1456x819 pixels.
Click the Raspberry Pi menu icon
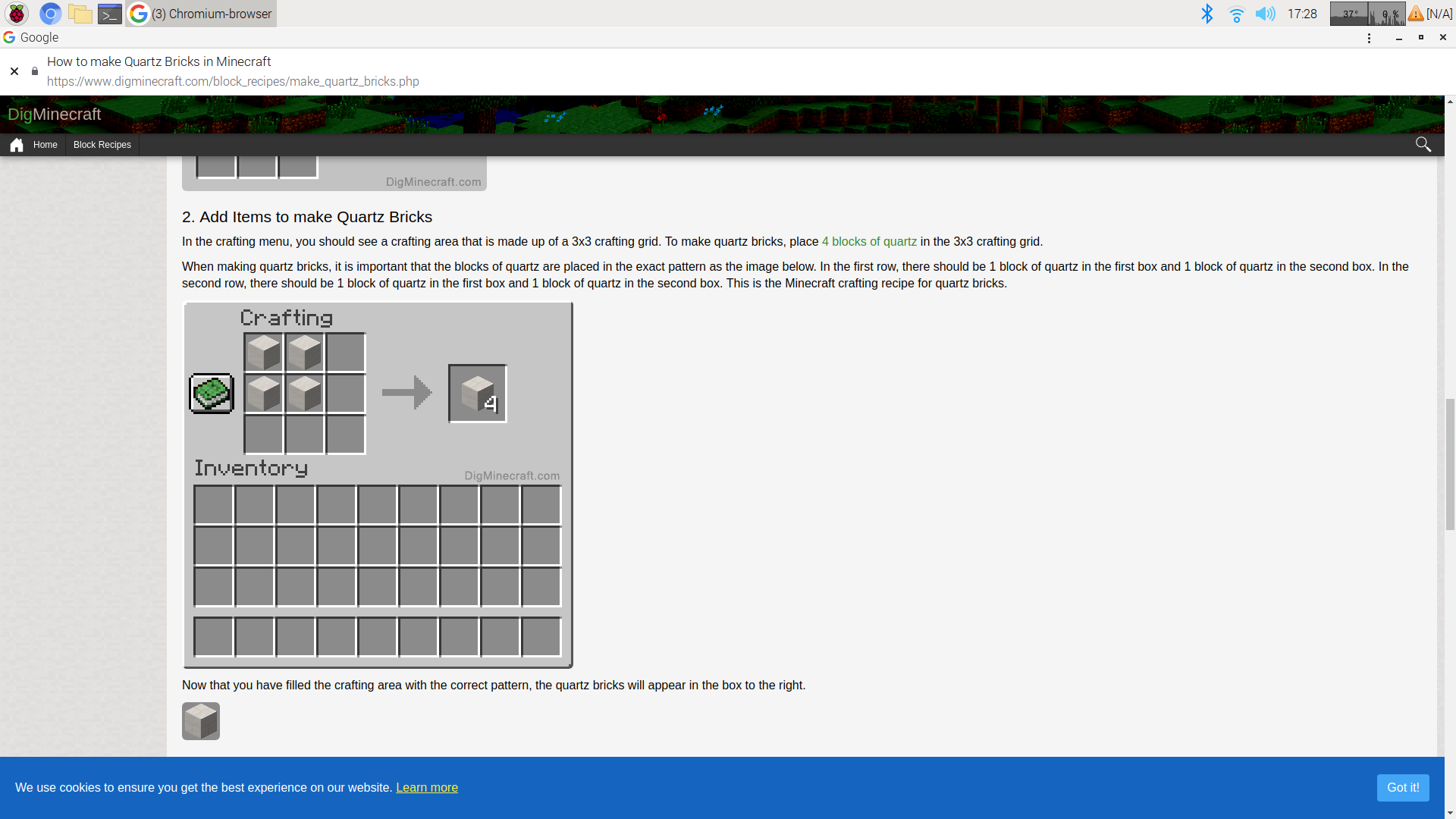(17, 14)
